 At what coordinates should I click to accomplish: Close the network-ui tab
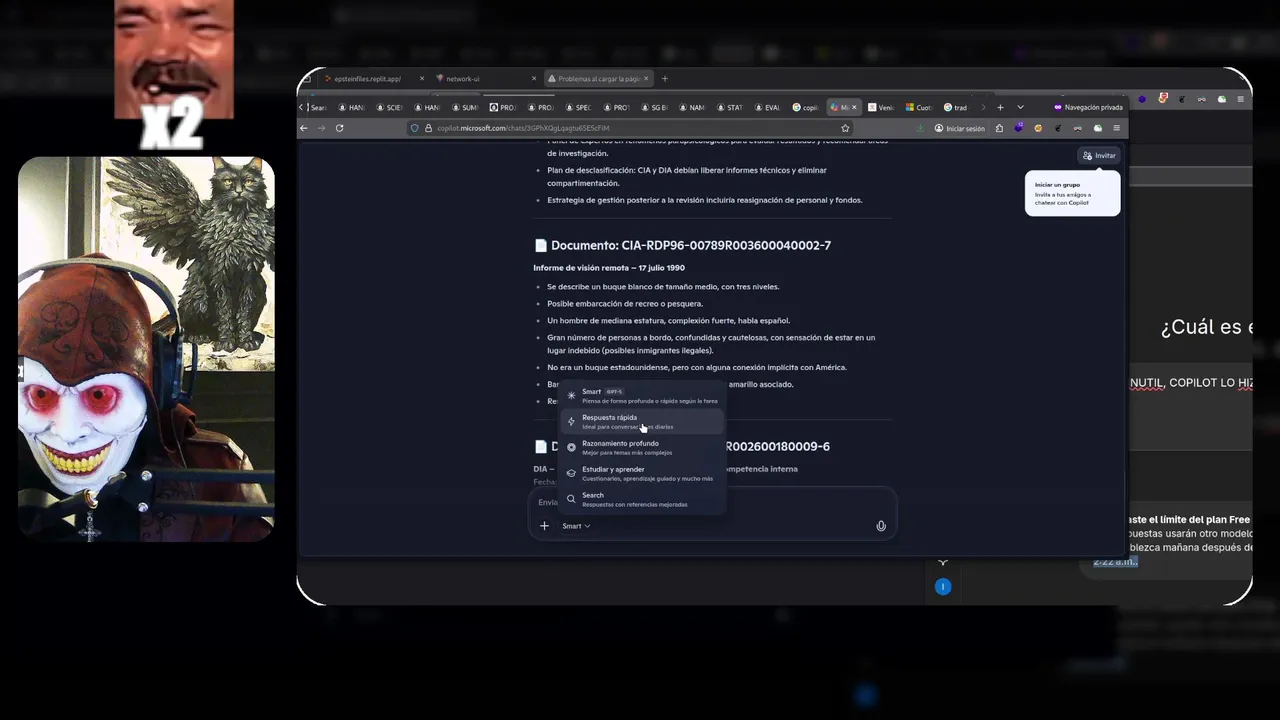pyautogui.click(x=534, y=78)
